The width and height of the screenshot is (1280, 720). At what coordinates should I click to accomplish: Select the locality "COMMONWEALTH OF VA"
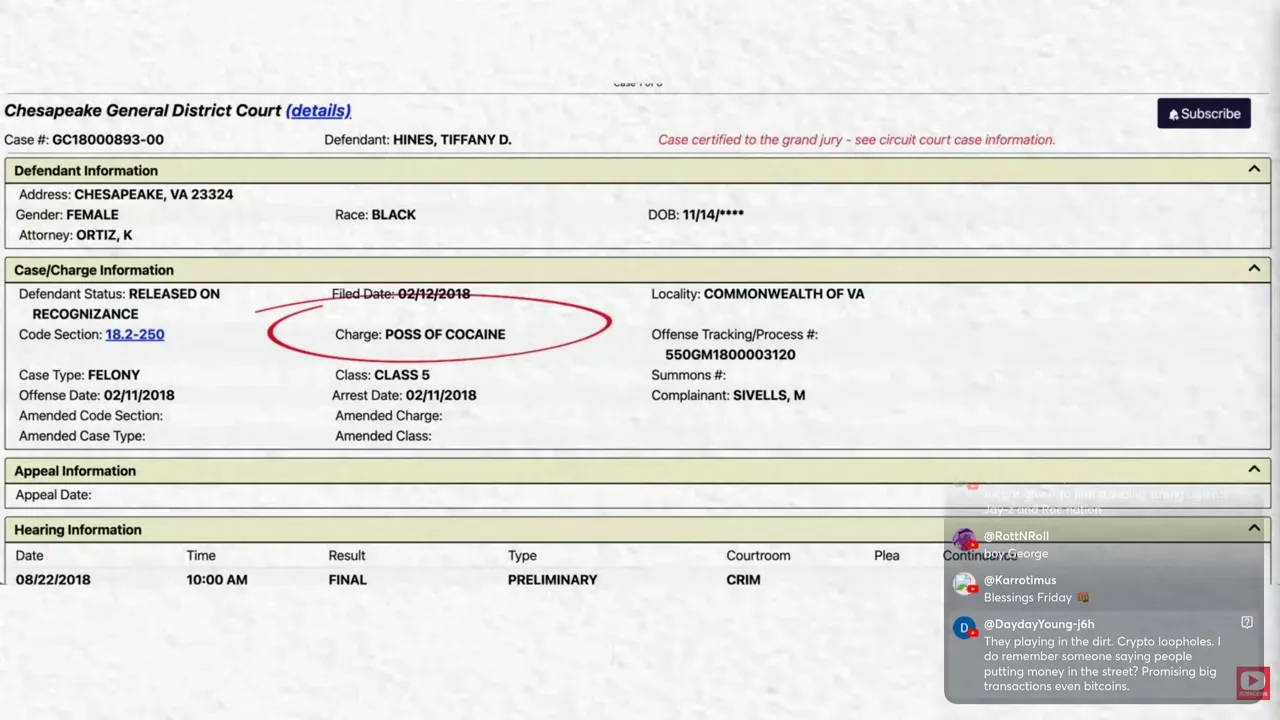click(784, 294)
